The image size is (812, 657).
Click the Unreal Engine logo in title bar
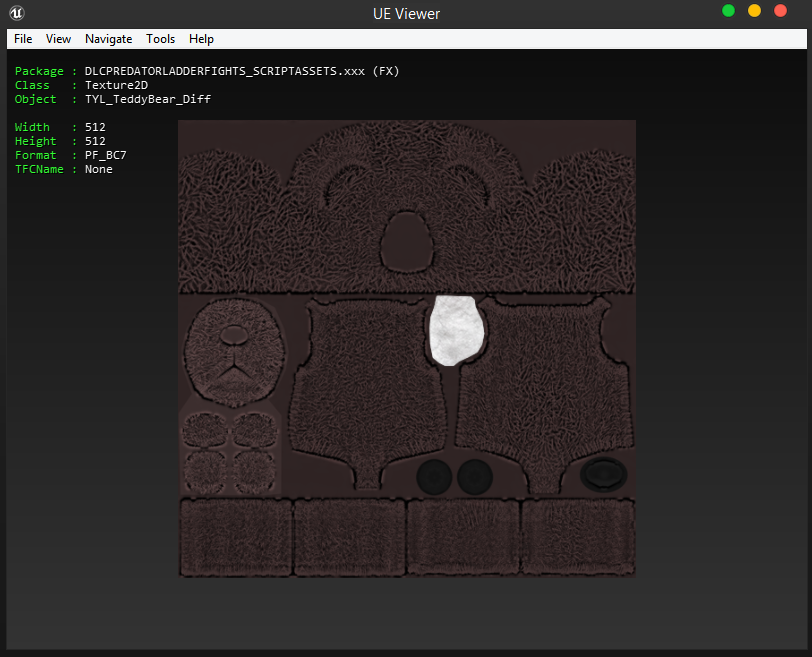coord(18,13)
